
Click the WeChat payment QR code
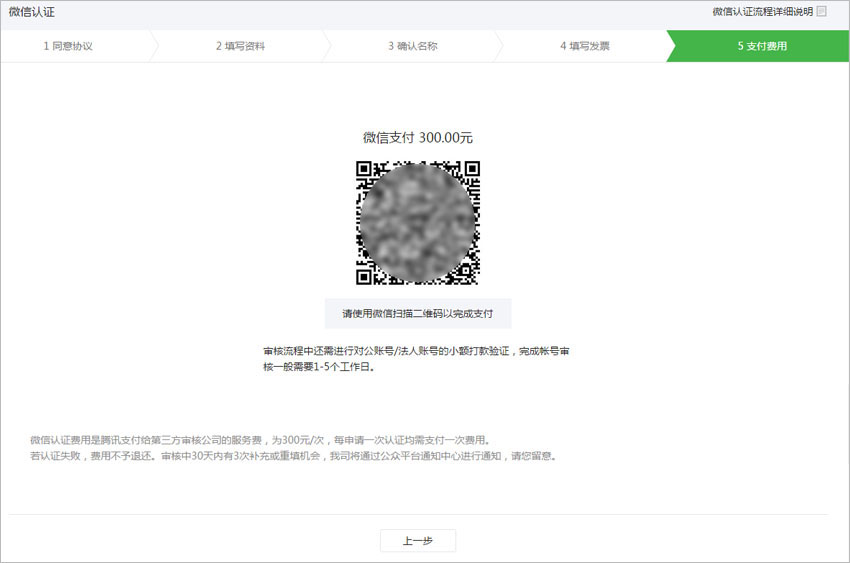coord(418,223)
